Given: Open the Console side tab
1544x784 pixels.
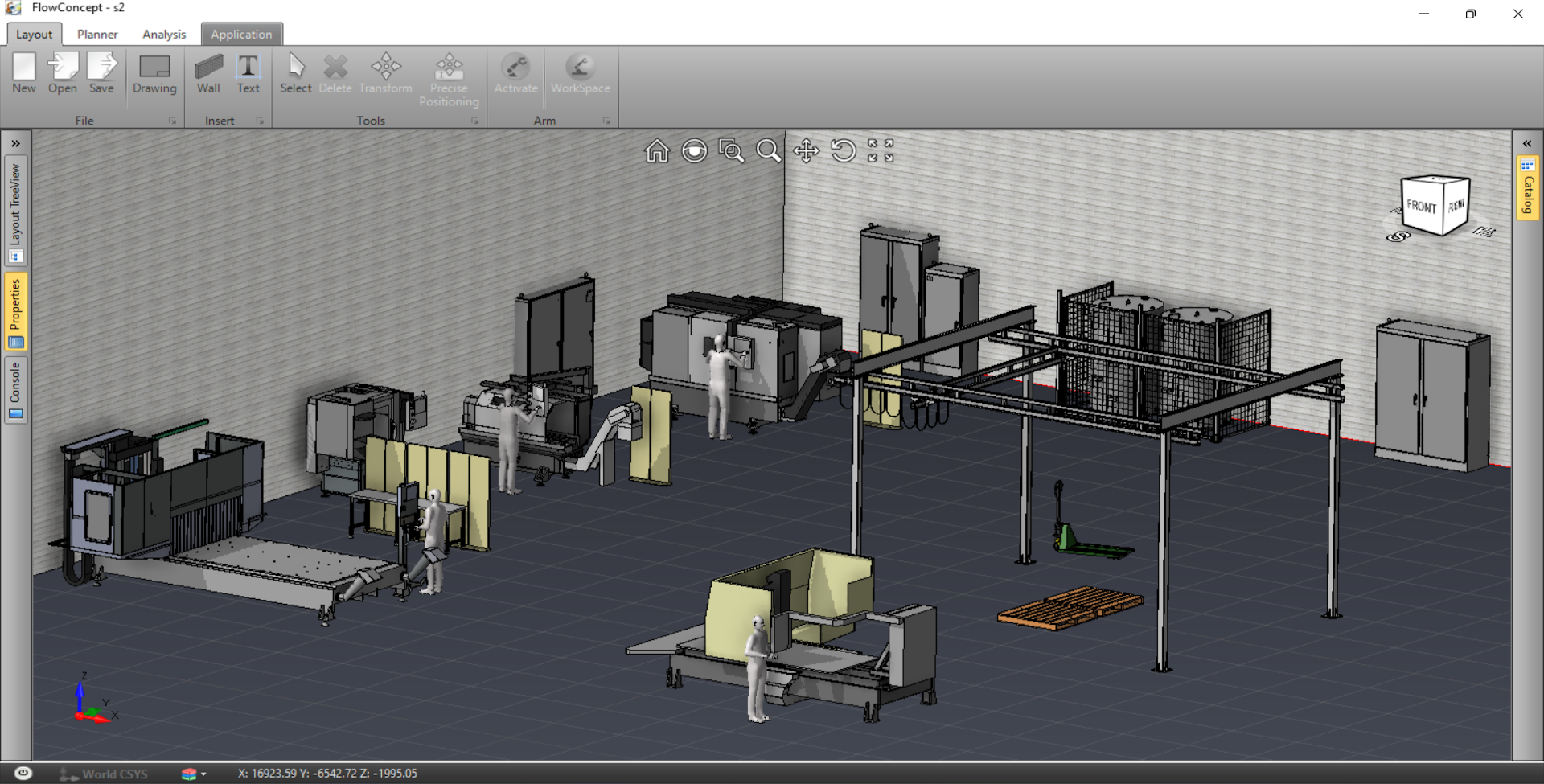Looking at the screenshot, I should click(15, 390).
